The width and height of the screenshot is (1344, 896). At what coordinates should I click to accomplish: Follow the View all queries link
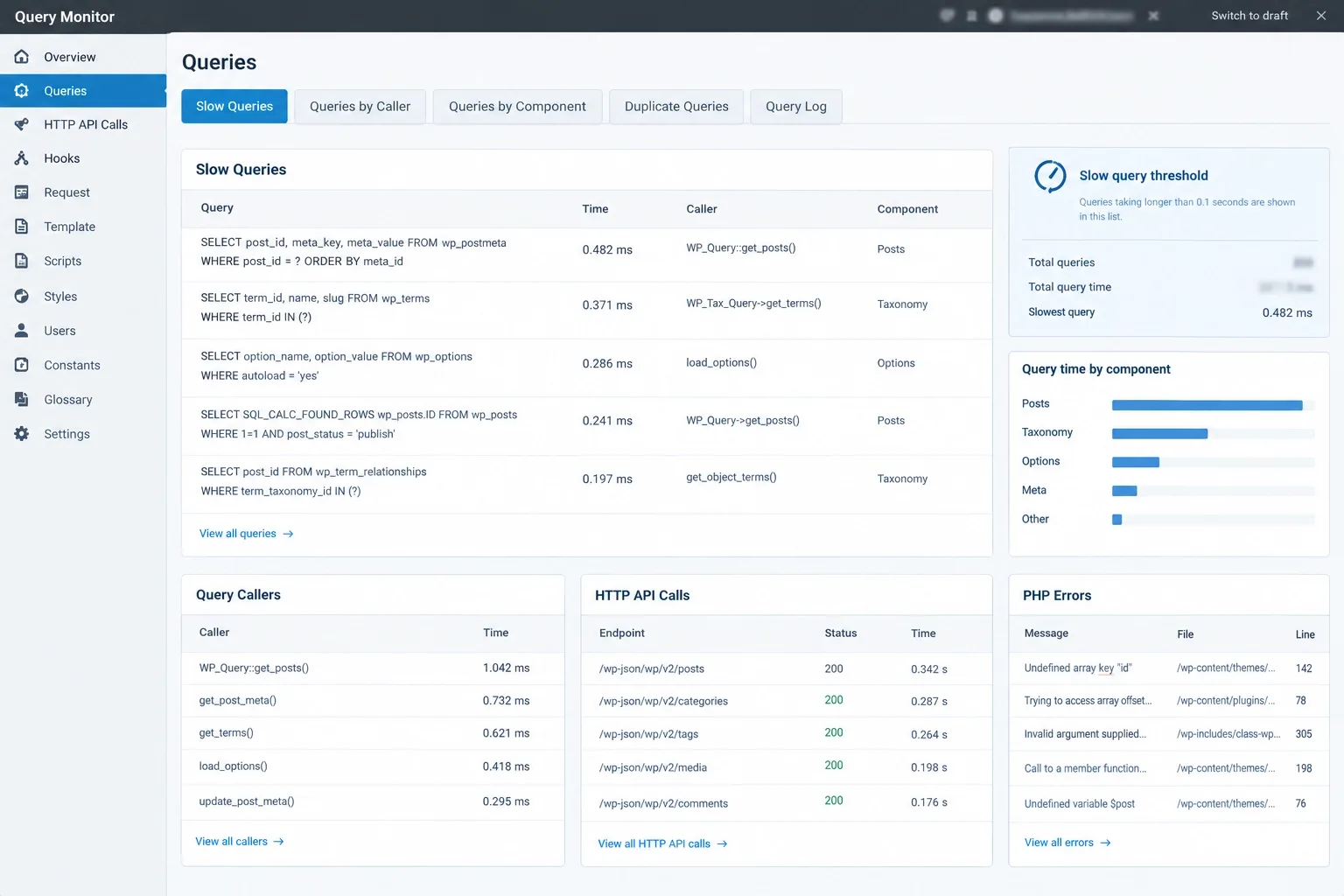point(247,534)
